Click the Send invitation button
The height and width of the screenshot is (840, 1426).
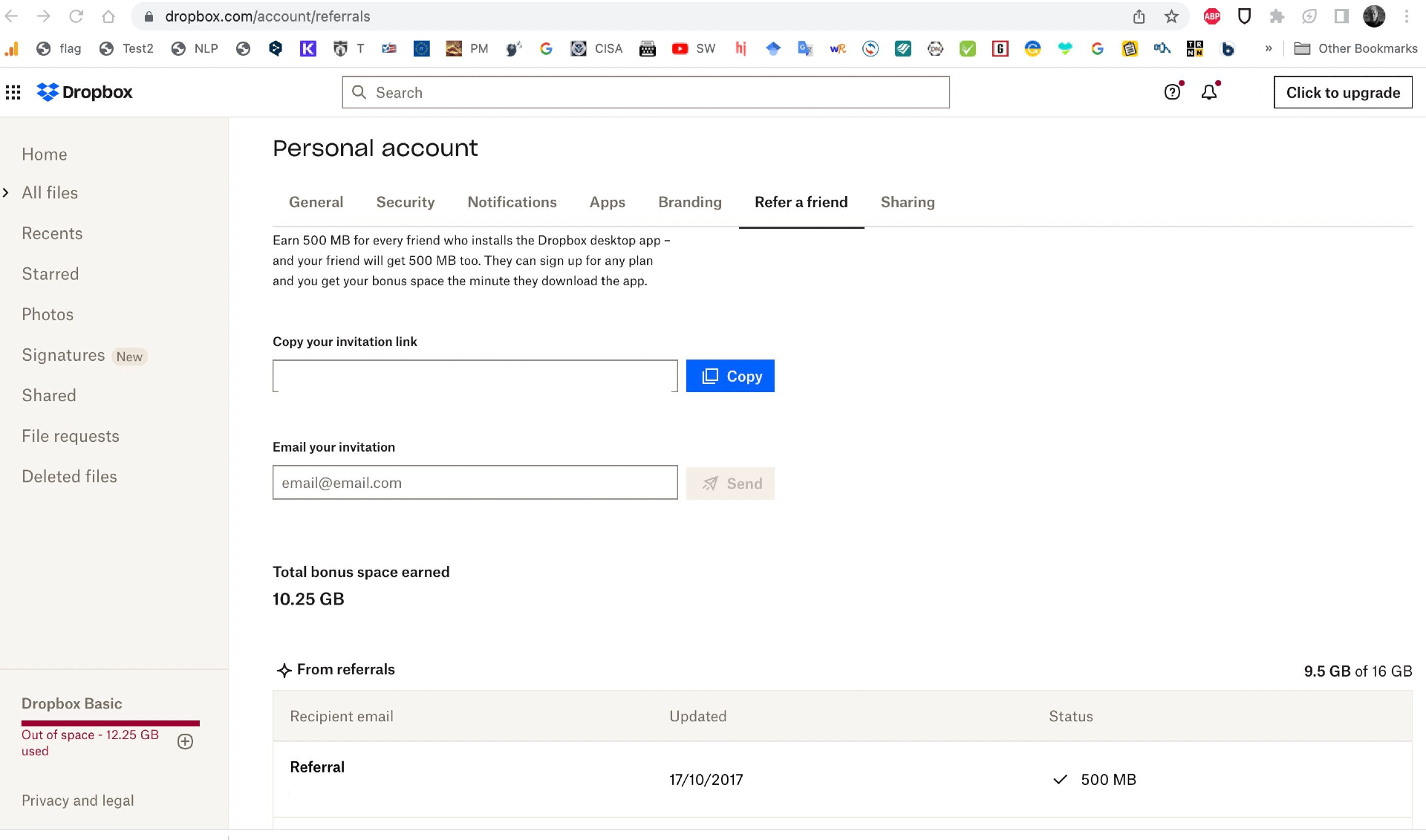tap(730, 484)
